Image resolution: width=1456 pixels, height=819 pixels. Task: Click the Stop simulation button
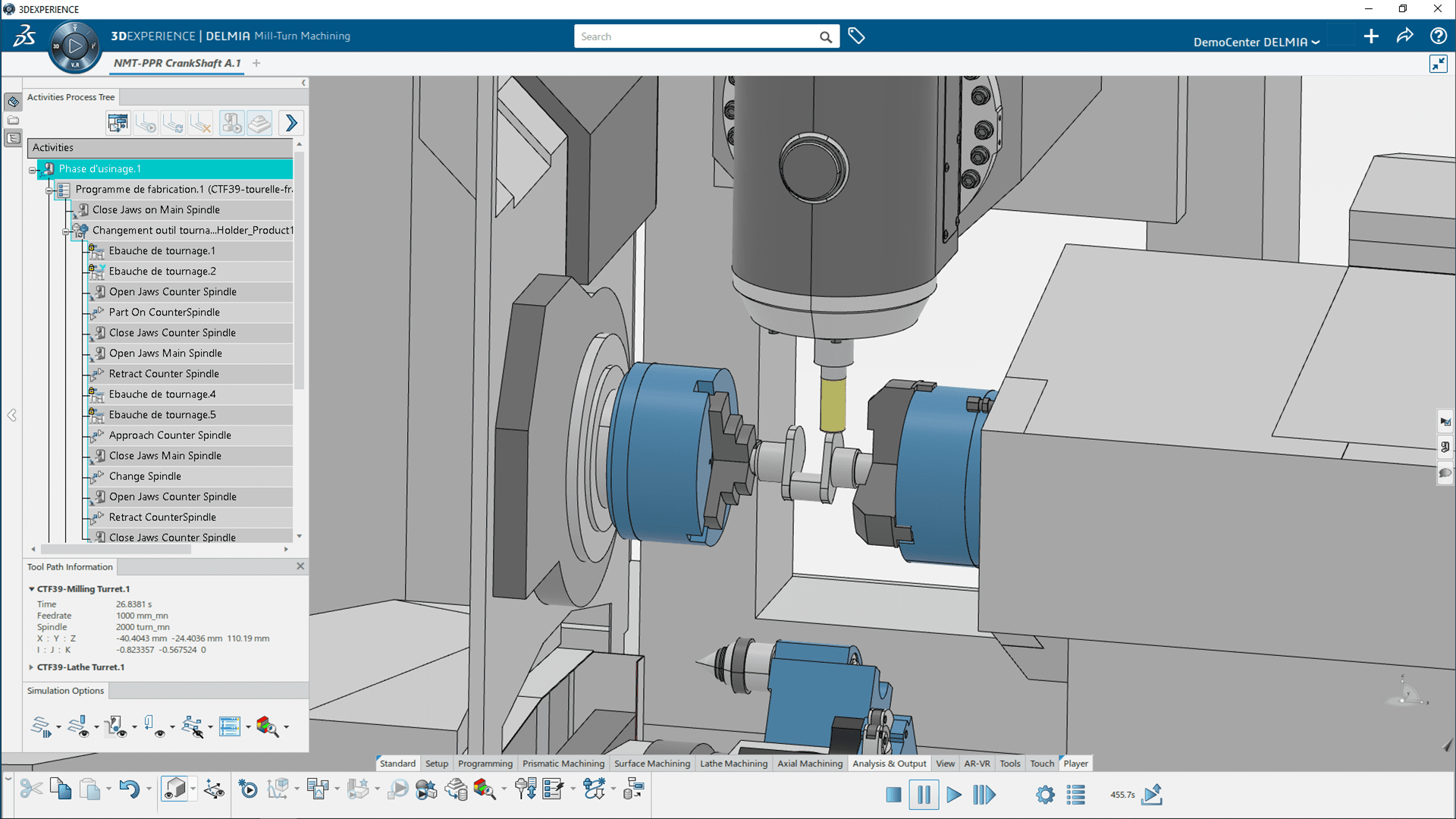(893, 795)
